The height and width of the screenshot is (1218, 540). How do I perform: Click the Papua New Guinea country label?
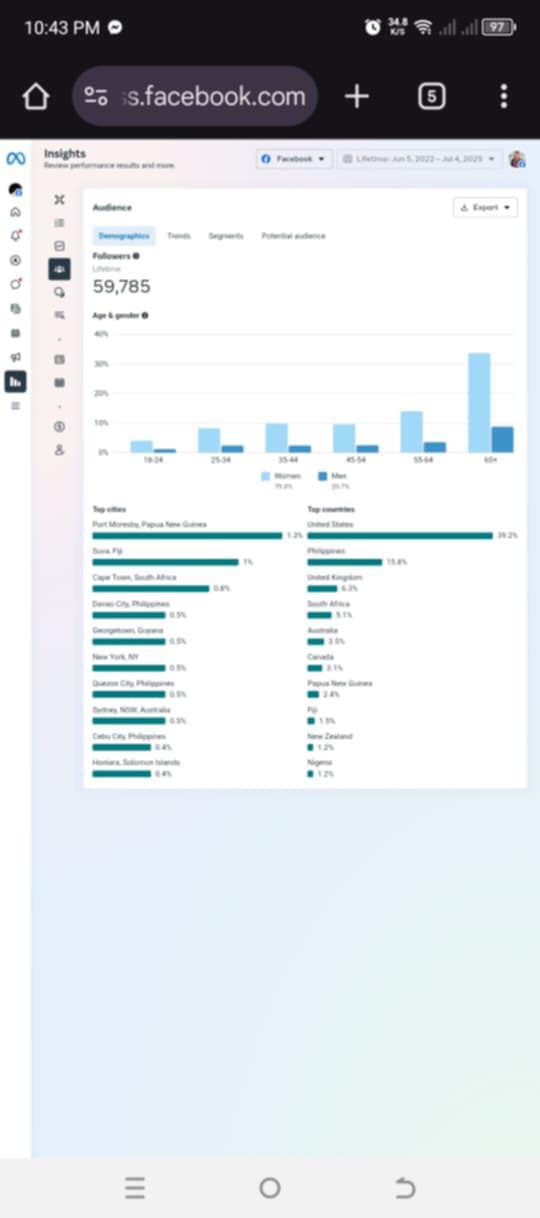click(x=340, y=683)
